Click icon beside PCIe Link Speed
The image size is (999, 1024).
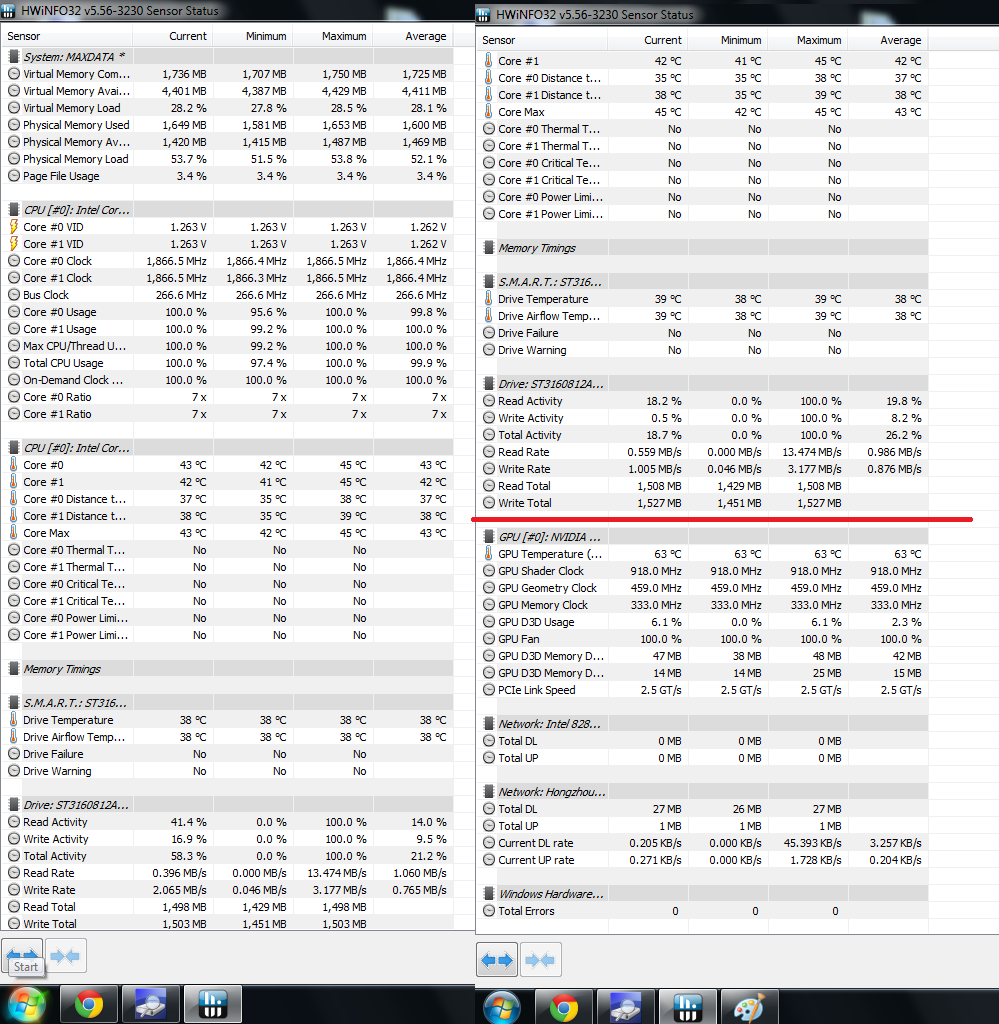click(x=488, y=690)
